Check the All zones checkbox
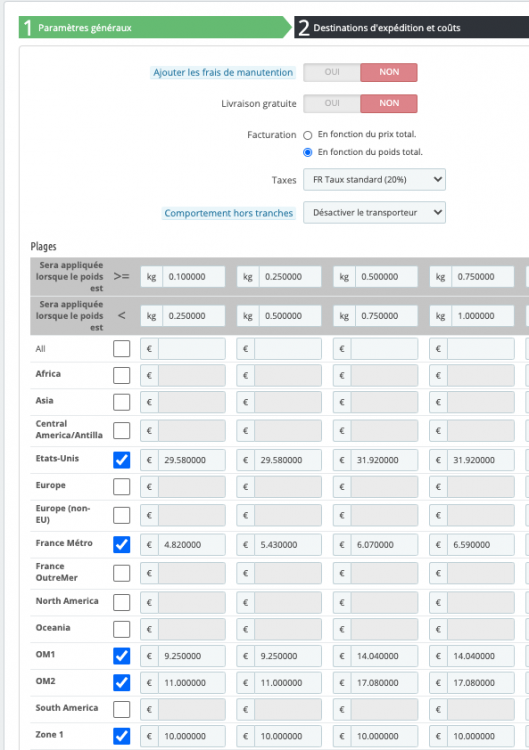Image resolution: width=529 pixels, height=750 pixels. [x=121, y=349]
